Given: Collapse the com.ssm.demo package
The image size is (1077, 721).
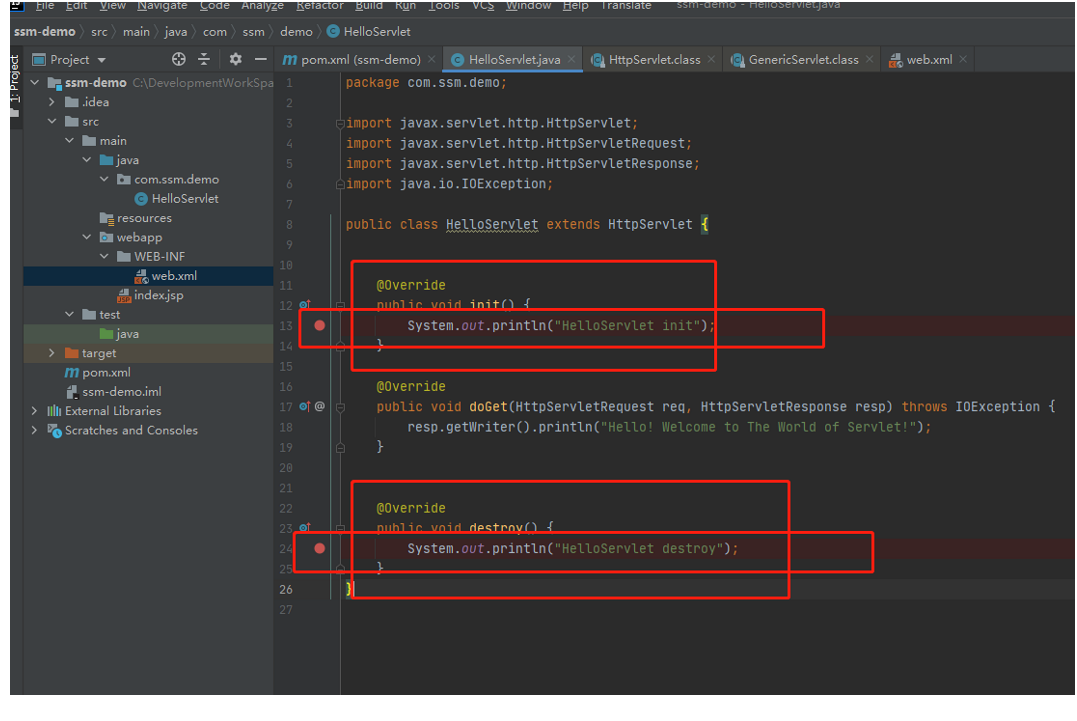Looking at the screenshot, I should (x=104, y=179).
